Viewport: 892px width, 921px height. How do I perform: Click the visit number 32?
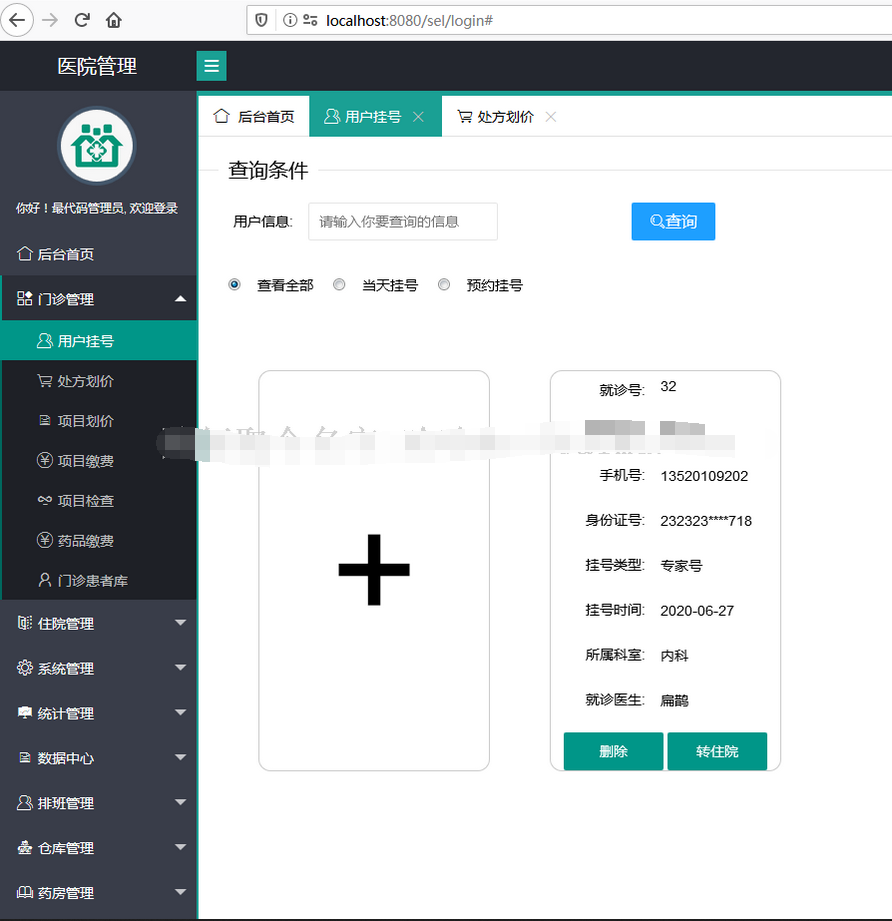point(668,386)
